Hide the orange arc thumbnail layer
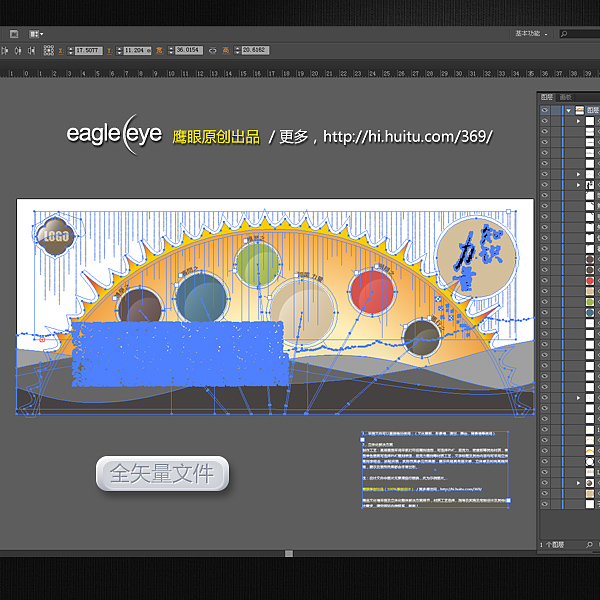The image size is (600, 600). [x=545, y=451]
